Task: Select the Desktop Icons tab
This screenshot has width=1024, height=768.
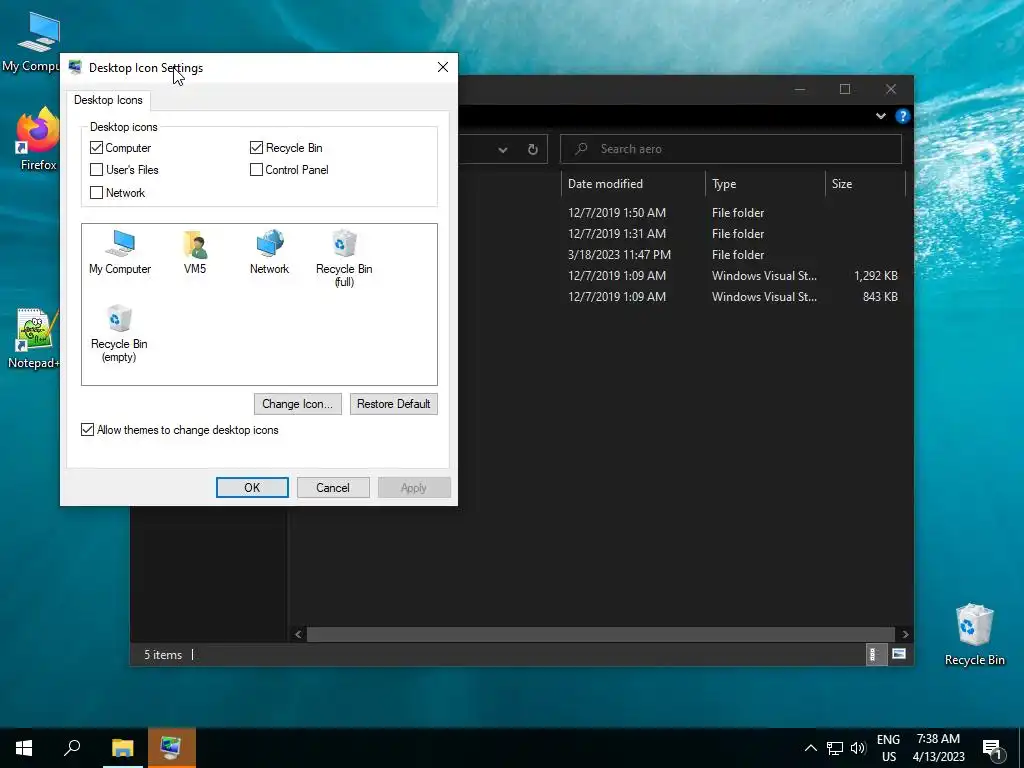Action: [x=108, y=100]
